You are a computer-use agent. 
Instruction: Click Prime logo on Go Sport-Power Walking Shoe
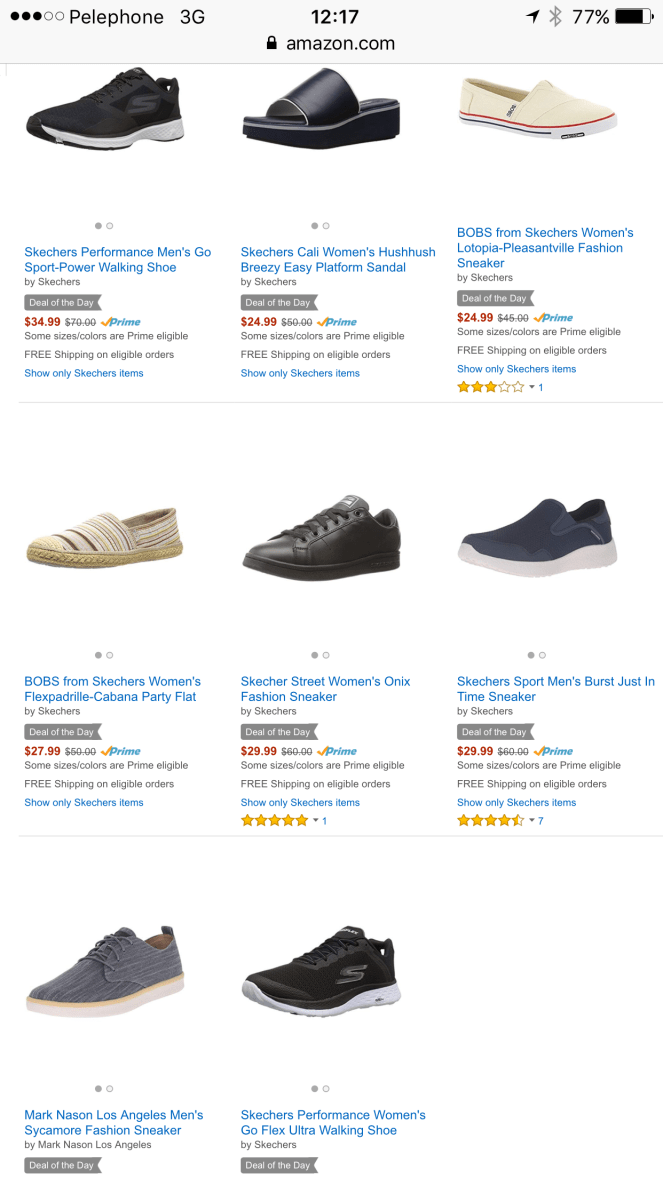click(121, 323)
